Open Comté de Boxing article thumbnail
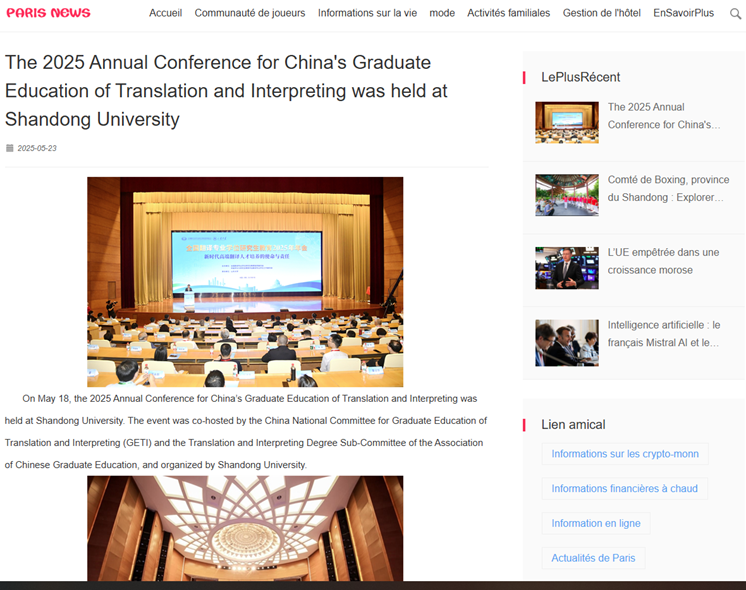 point(566,195)
